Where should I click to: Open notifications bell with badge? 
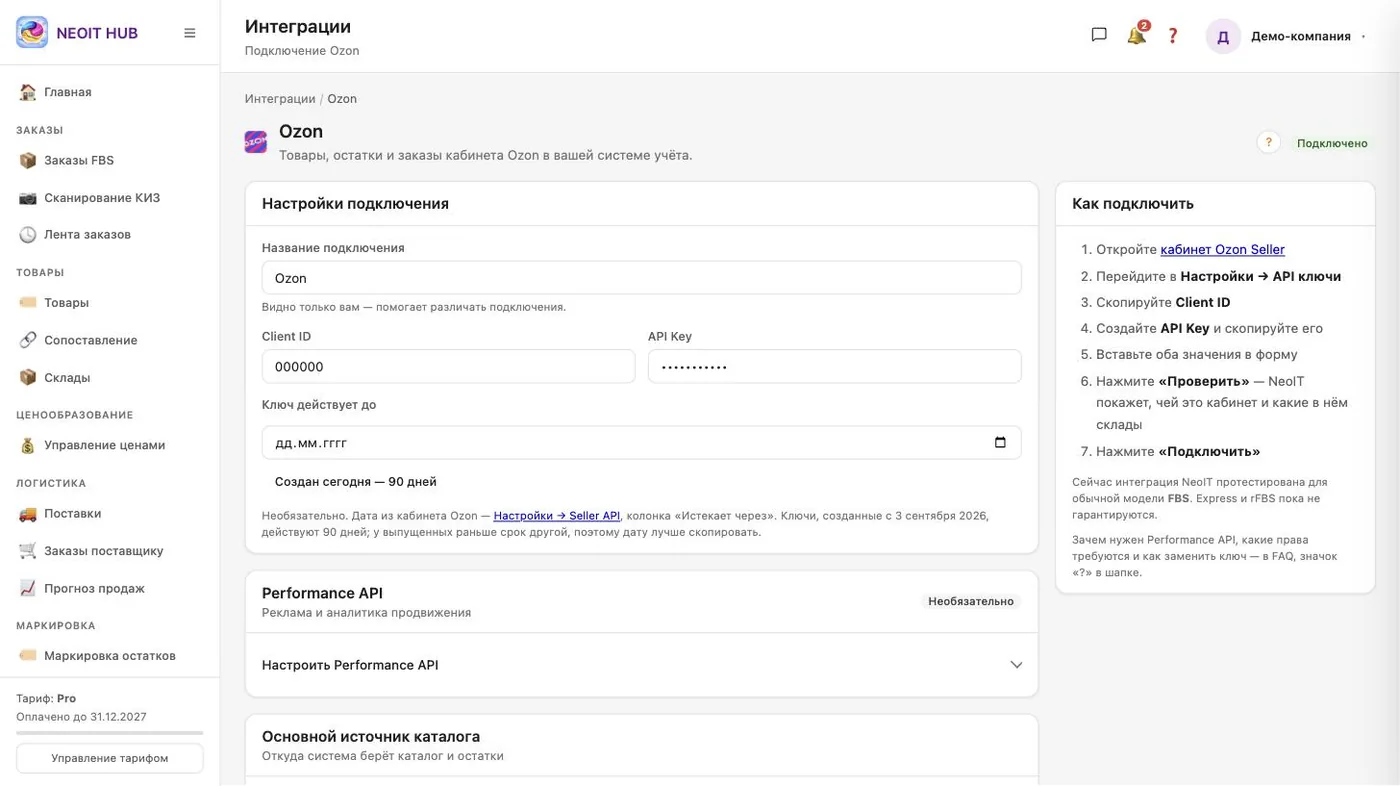[1137, 35]
